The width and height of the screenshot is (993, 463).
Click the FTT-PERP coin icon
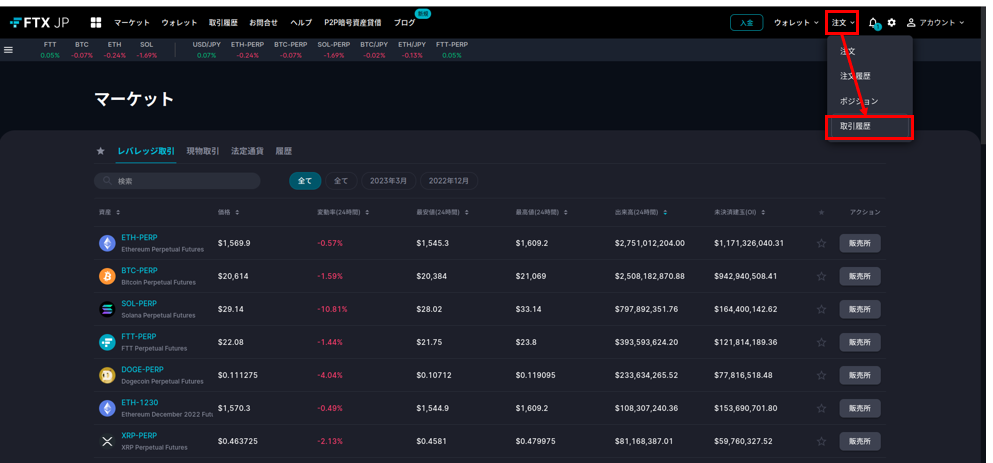click(x=107, y=342)
